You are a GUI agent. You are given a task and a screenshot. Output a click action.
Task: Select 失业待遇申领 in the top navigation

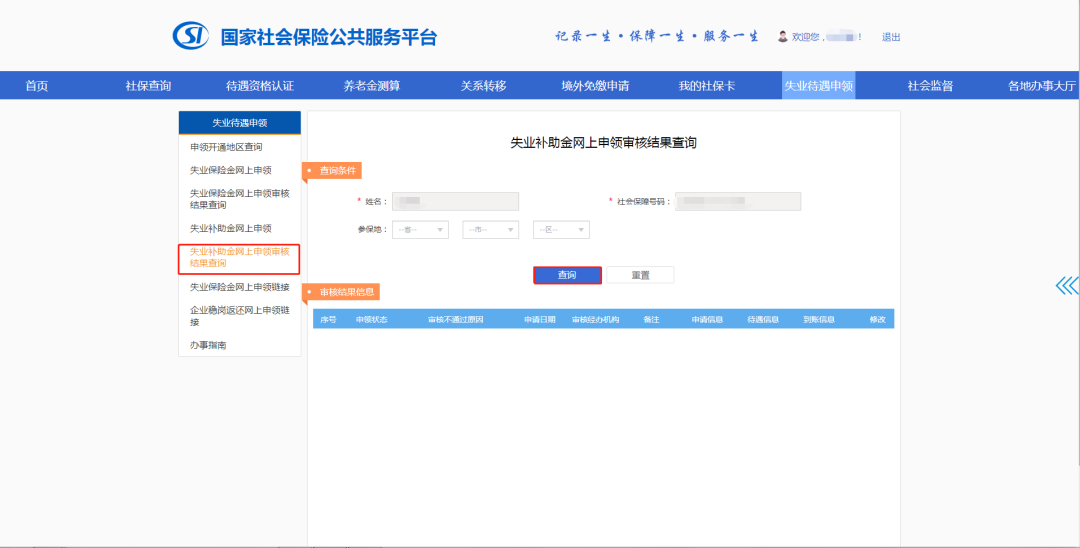tap(818, 86)
